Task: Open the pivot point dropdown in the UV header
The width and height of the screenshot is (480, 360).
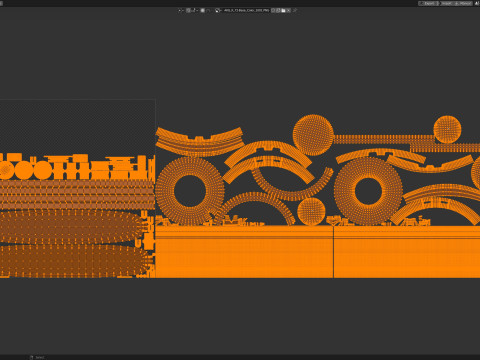Action: pos(181,10)
